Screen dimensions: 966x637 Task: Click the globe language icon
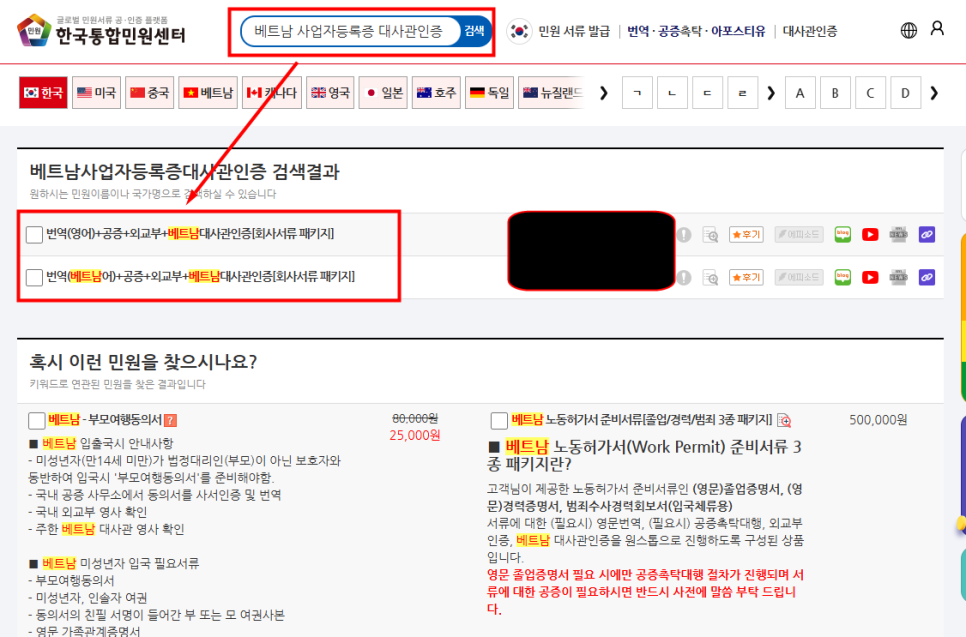coord(909,30)
